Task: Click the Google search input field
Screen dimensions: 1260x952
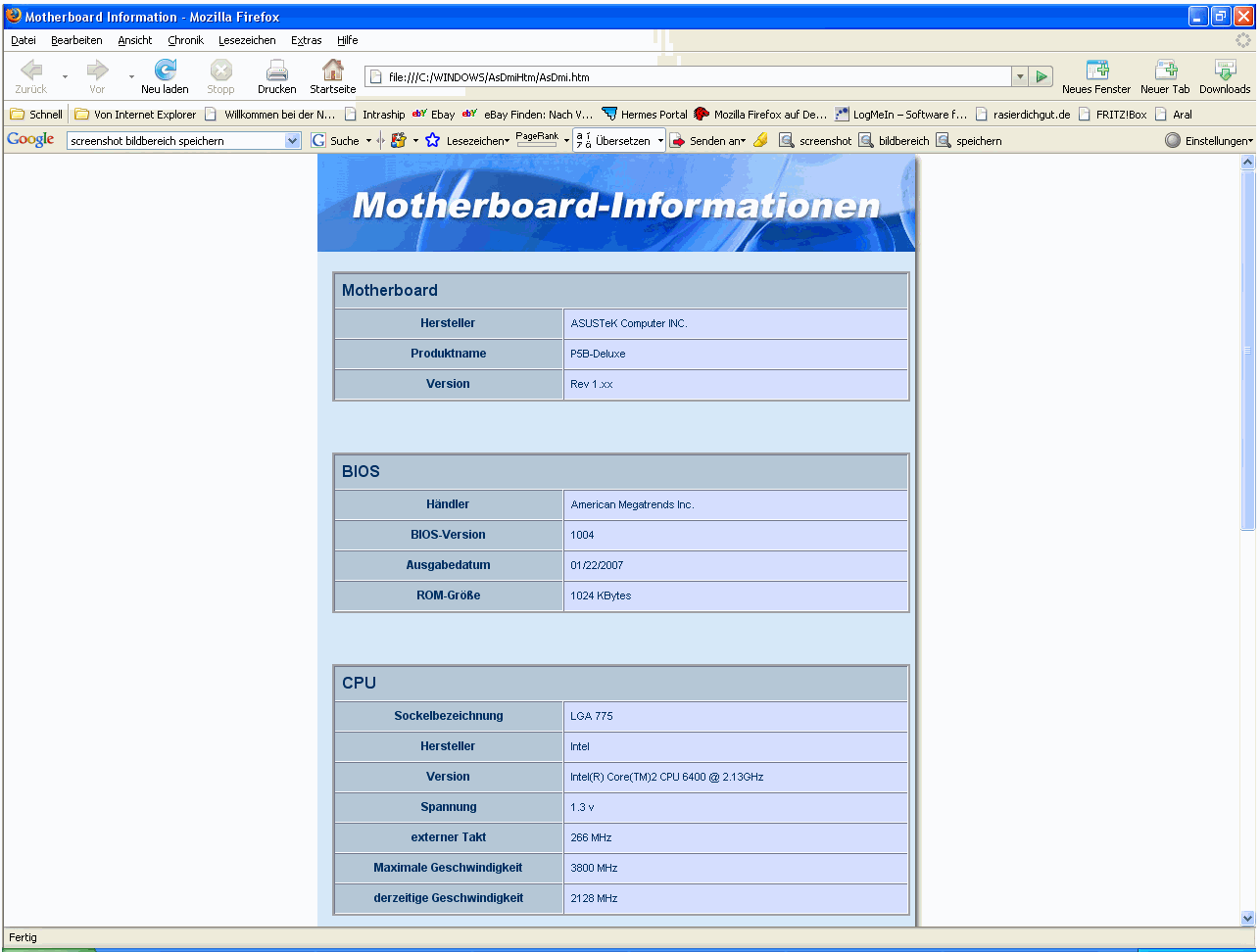Action: 176,141
